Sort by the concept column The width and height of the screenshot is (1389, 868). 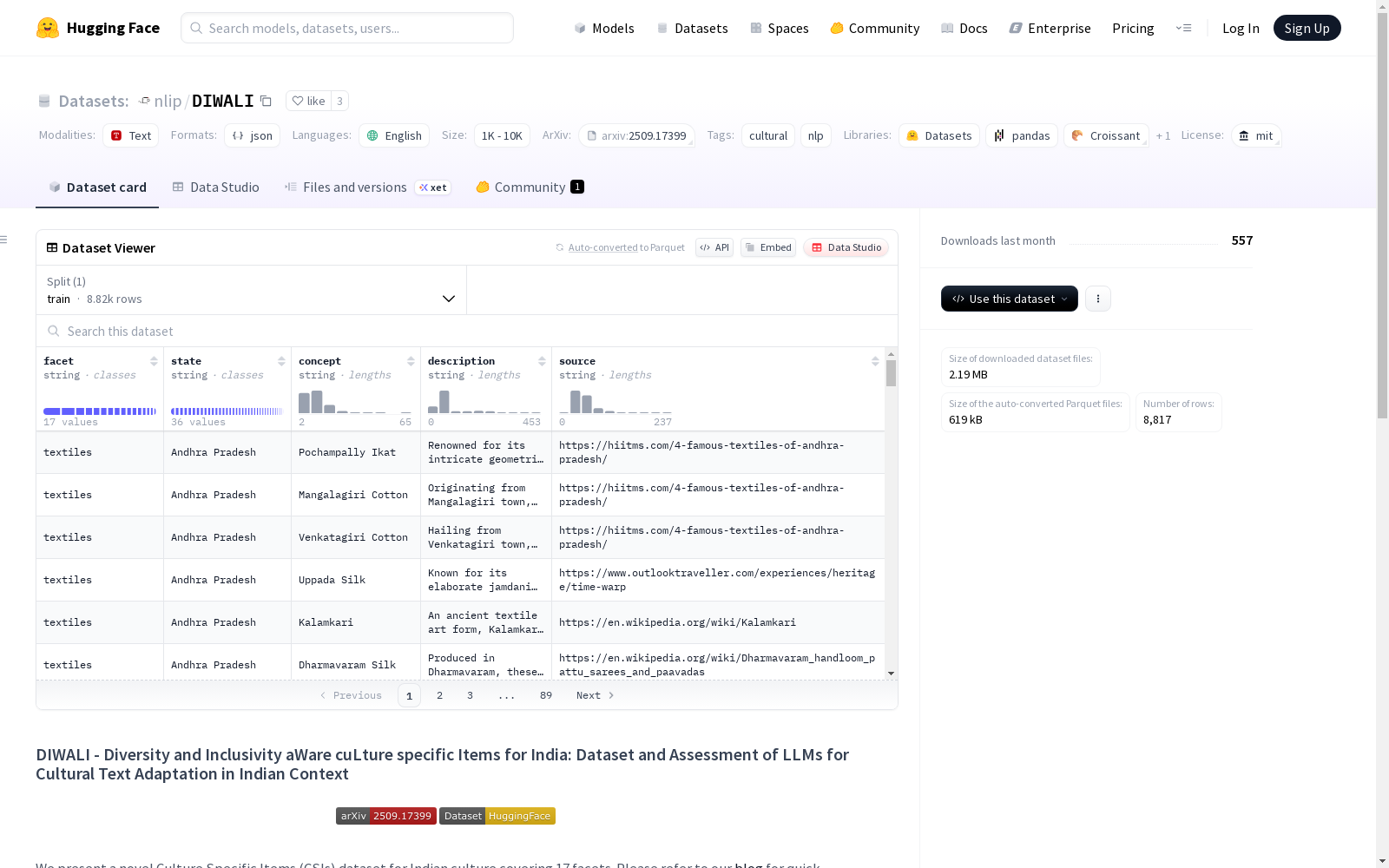click(x=411, y=361)
